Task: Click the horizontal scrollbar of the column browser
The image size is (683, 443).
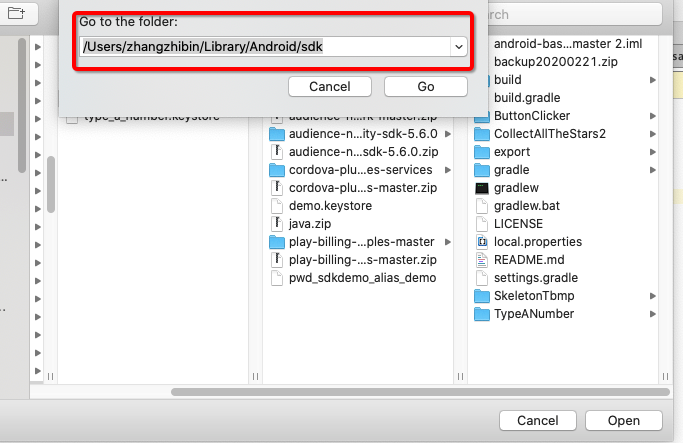Action: [420, 392]
